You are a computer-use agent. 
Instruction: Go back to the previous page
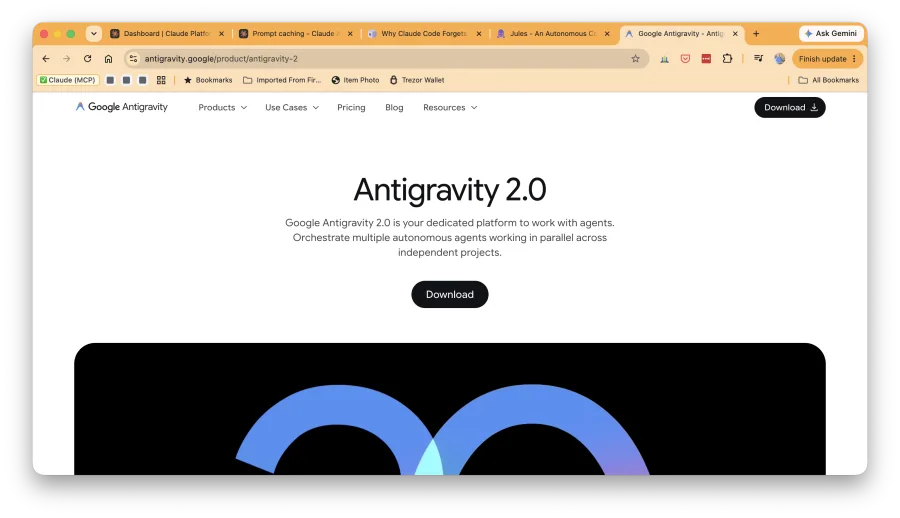(46, 59)
